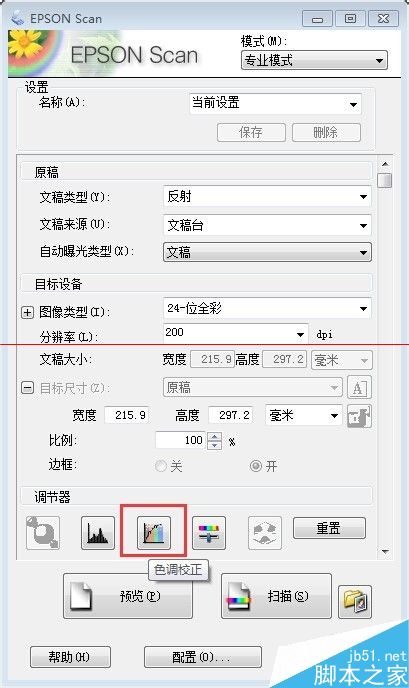409x688 pixels.
Task: Click the auto exposure adjustment icon
Action: pos(43,533)
